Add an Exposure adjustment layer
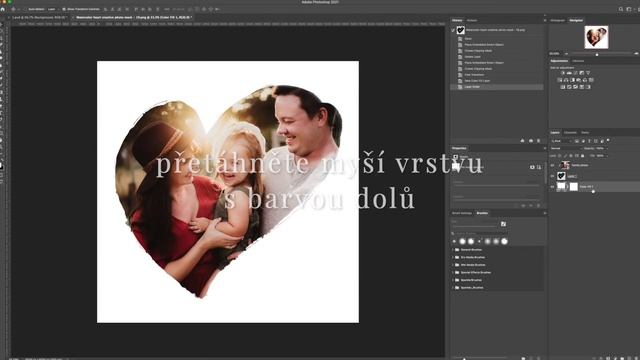This screenshot has height=360, width=640. 582,73
